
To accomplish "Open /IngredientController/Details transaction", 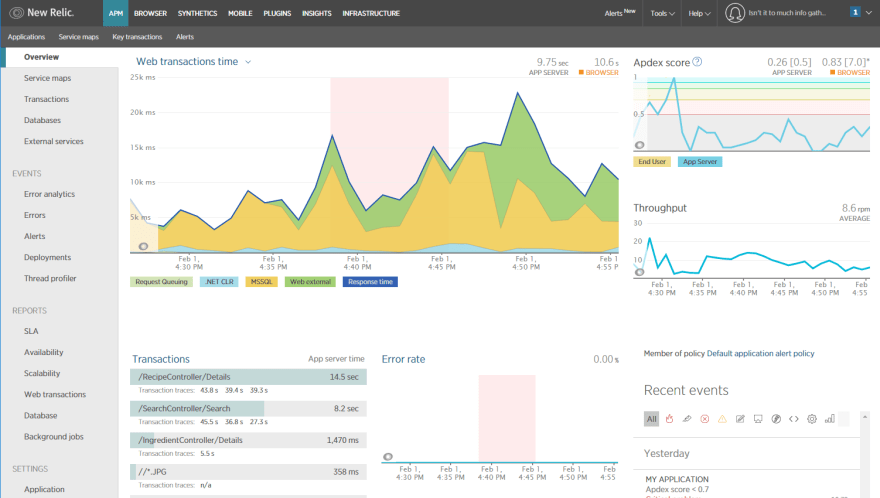I will (x=248, y=440).
